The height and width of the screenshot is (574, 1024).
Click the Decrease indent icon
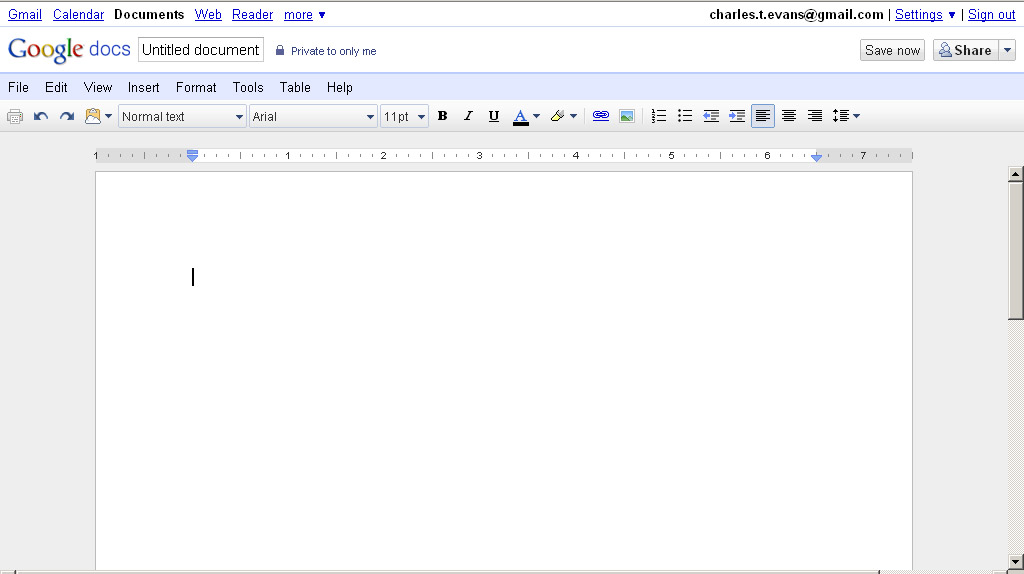[711, 116]
